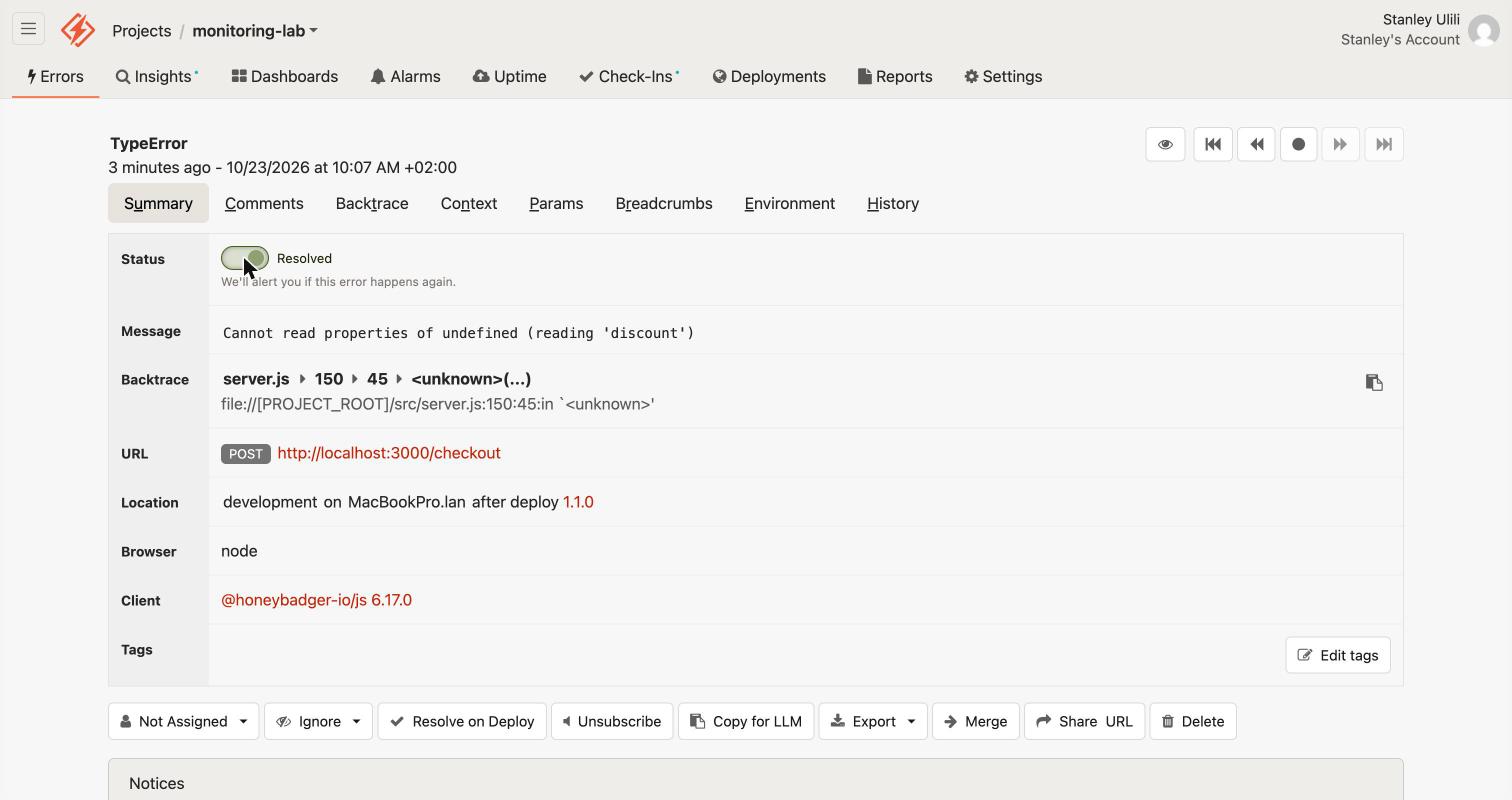Viewport: 1512px width, 800px height.
Task: Jump to the first notice
Action: [x=1213, y=144]
